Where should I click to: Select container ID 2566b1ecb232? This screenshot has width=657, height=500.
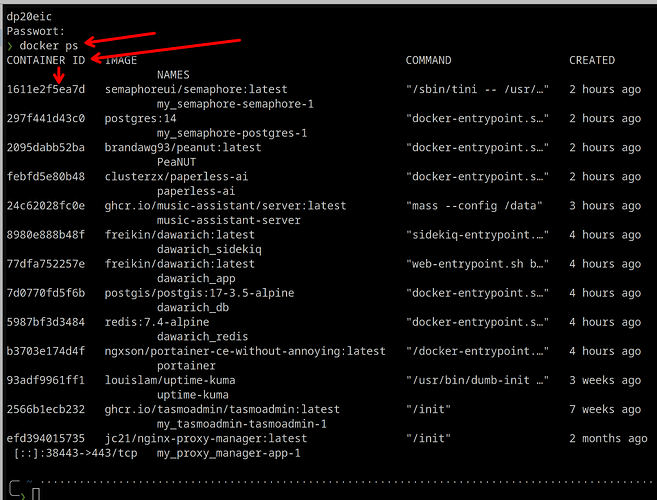pos(46,409)
